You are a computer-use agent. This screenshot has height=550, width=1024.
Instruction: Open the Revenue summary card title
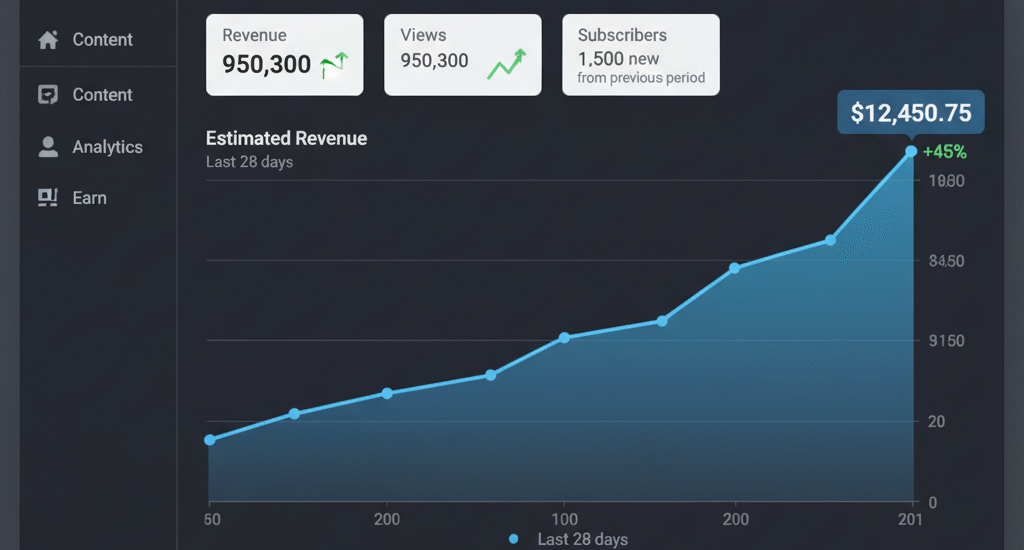254,35
